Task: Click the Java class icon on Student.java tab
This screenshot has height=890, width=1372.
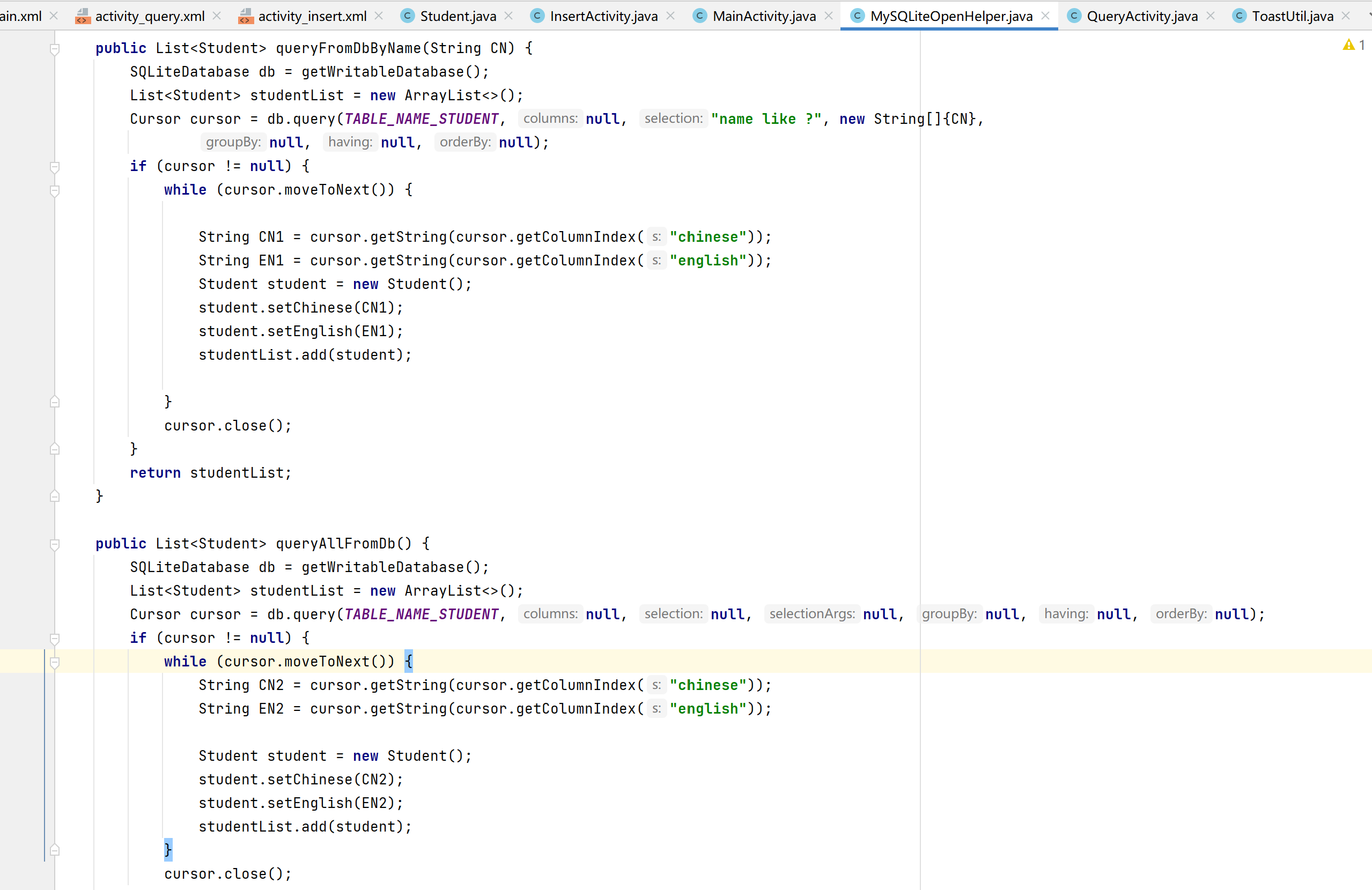Action: tap(408, 16)
